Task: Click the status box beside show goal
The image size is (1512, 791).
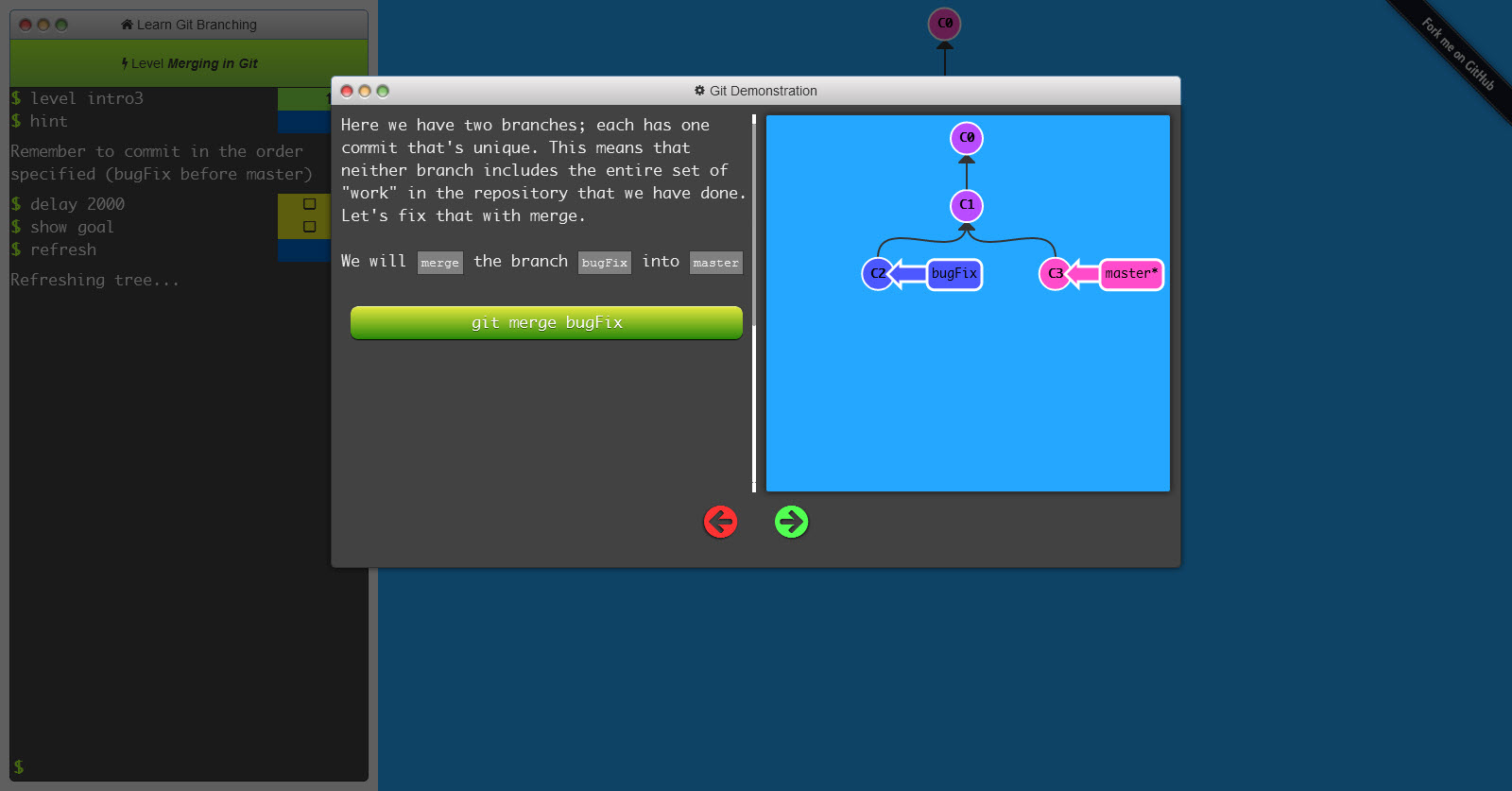Action: pyautogui.click(x=309, y=227)
